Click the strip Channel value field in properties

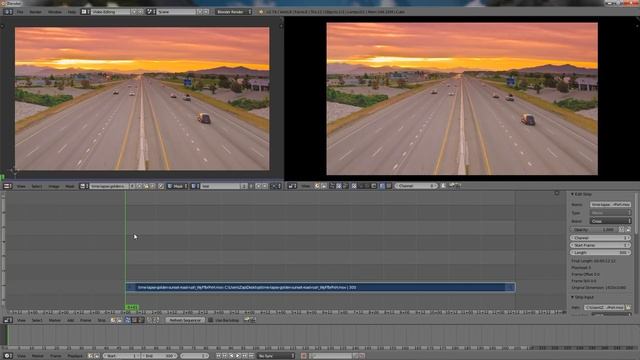click(x=600, y=238)
